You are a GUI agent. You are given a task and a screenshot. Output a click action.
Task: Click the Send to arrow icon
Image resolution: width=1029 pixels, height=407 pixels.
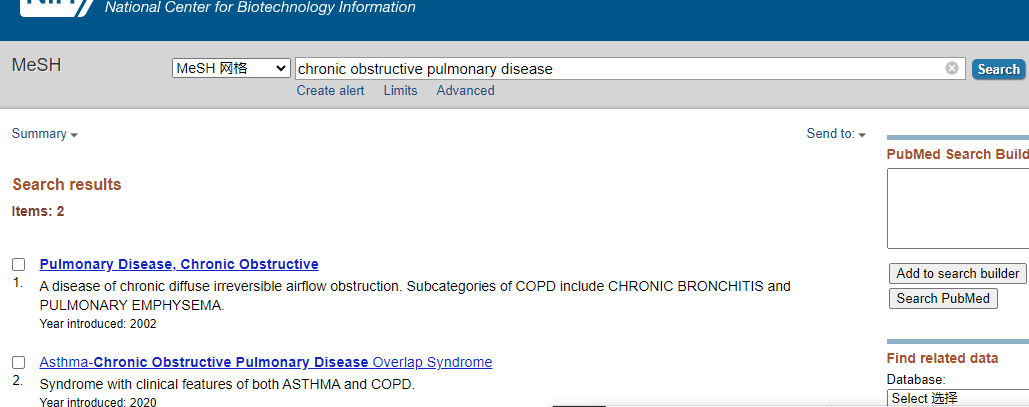click(862, 135)
